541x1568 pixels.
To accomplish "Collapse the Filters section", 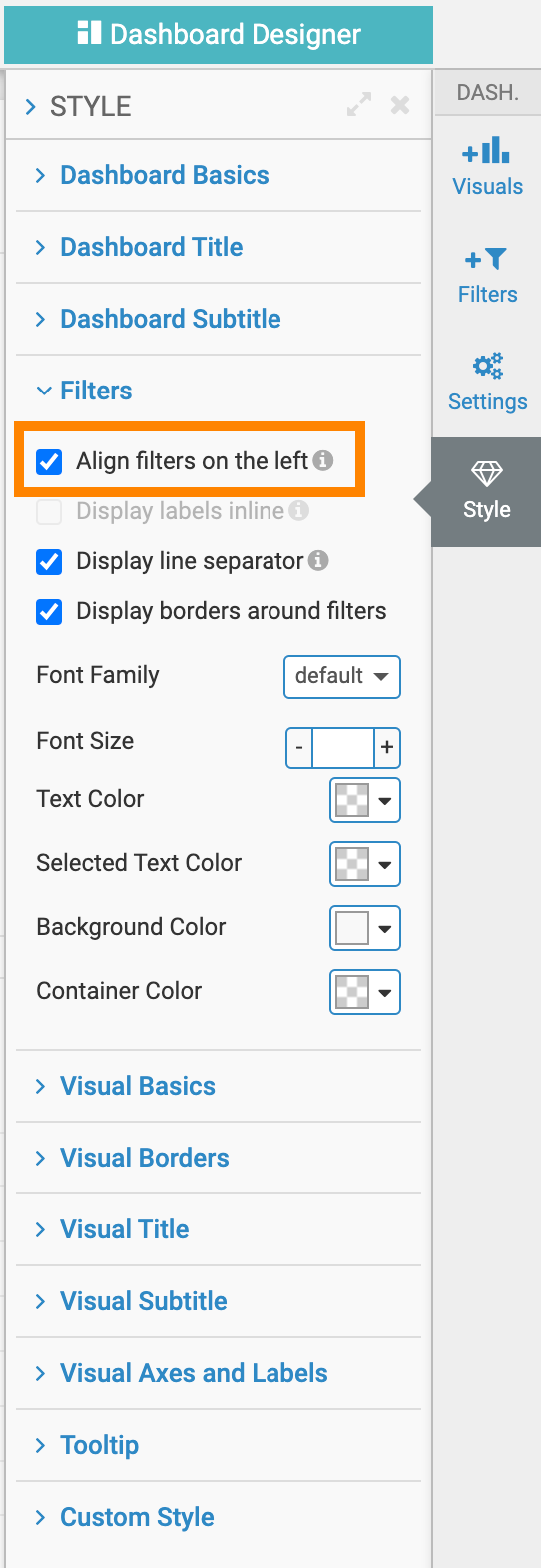I will point(96,391).
